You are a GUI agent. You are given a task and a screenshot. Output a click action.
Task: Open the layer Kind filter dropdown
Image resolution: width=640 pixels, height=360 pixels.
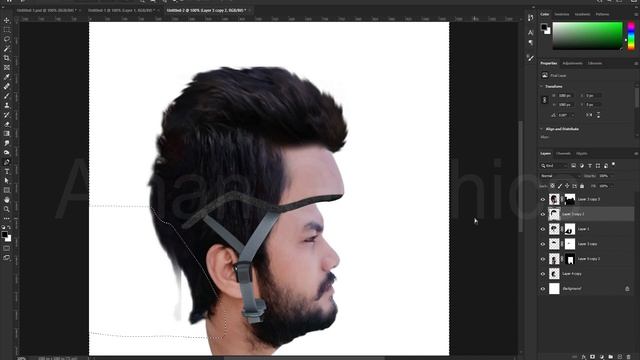point(554,166)
